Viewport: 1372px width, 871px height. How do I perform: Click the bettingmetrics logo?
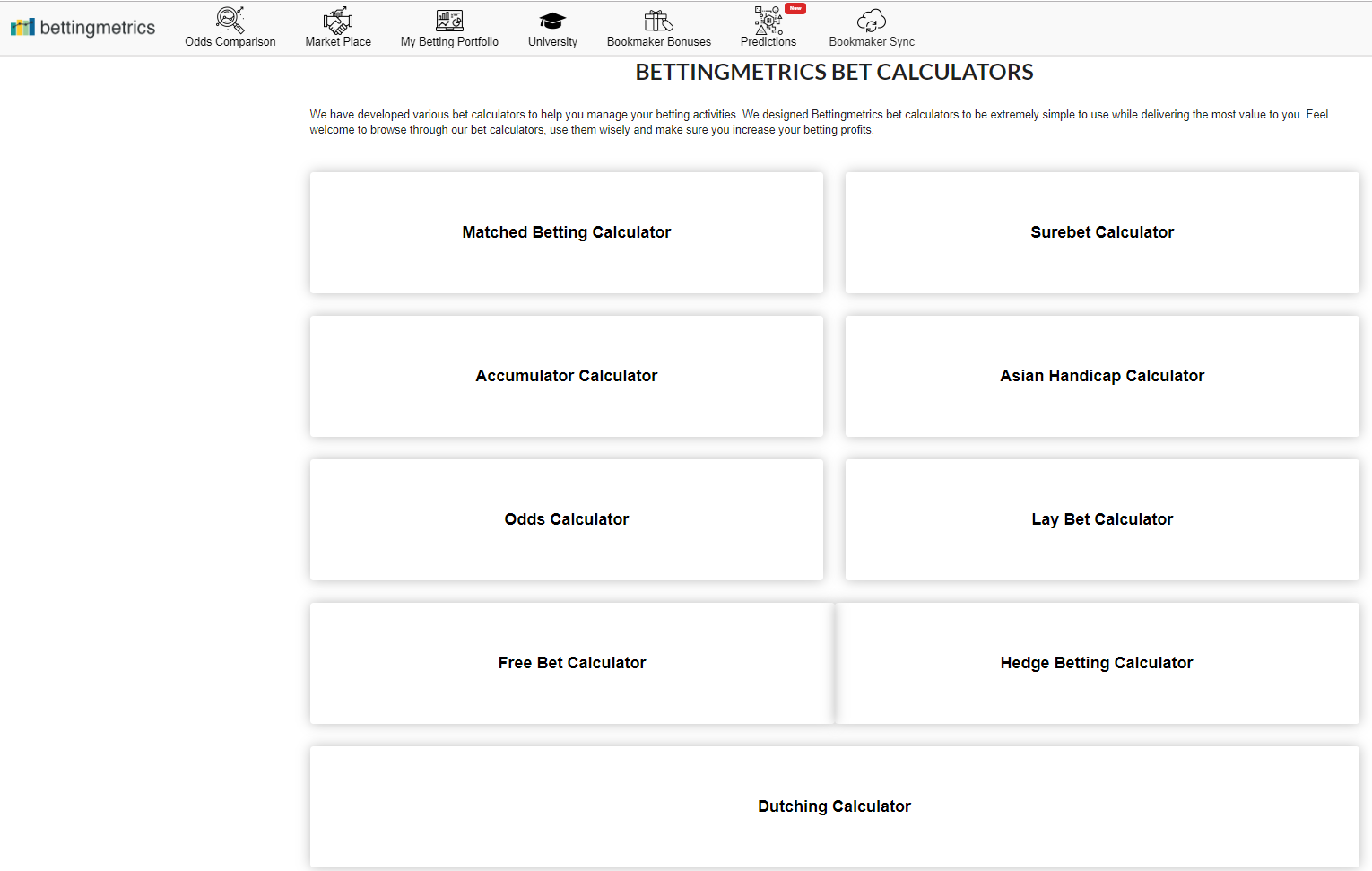pos(82,27)
